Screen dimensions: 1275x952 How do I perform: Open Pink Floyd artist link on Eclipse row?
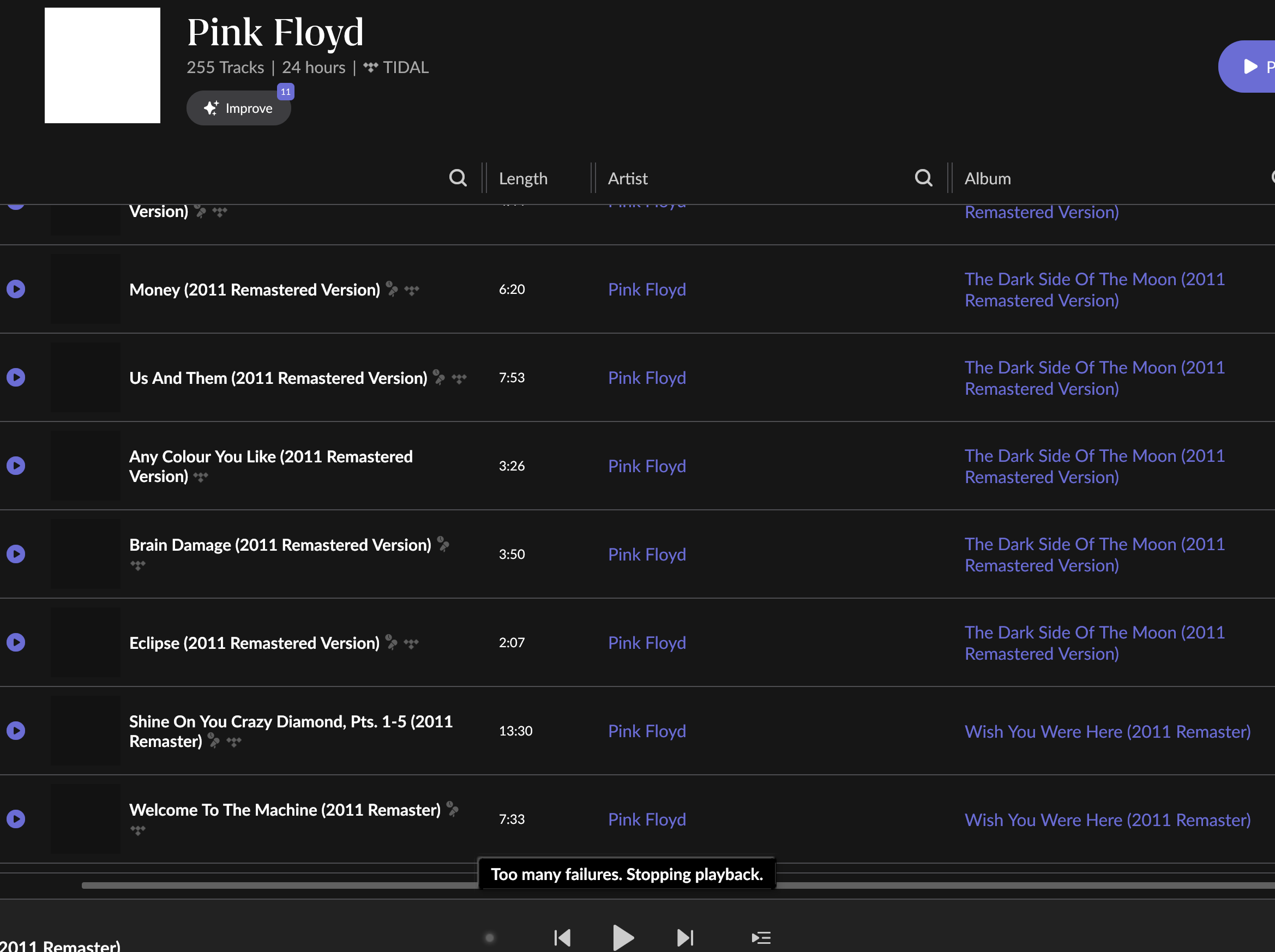coord(647,642)
